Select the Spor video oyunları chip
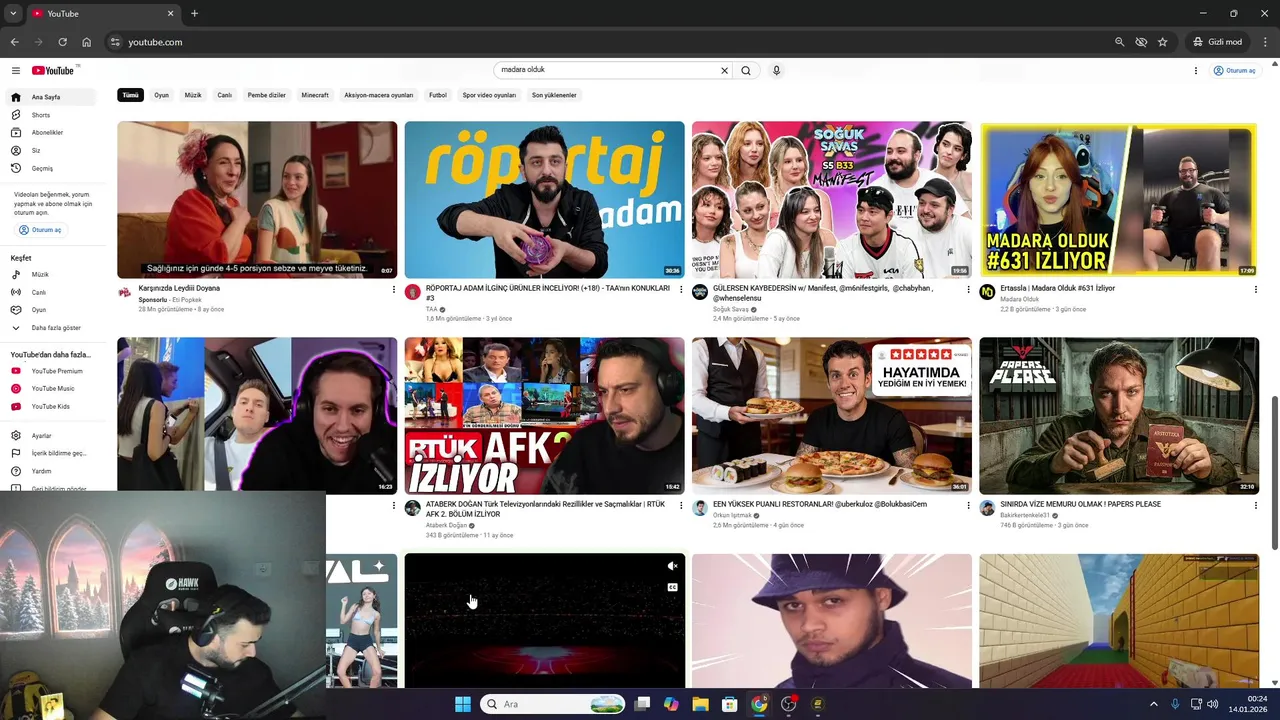The image size is (1280, 720). 489,95
